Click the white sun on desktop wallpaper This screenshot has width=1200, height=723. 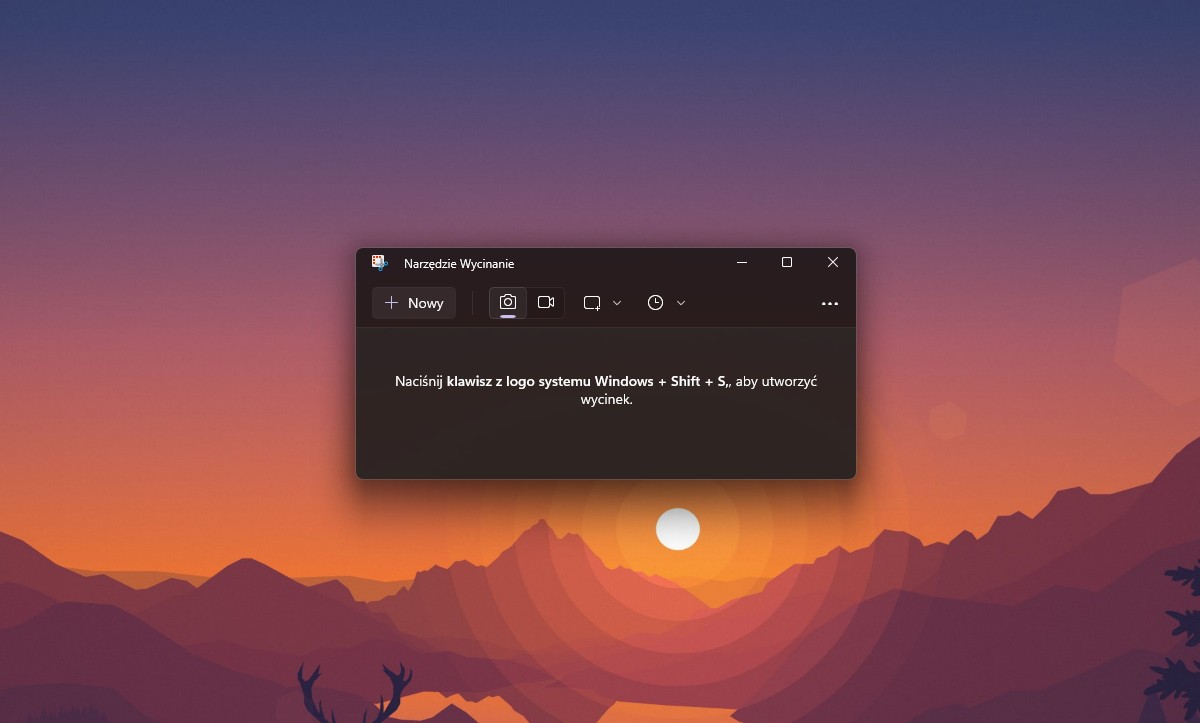point(677,529)
